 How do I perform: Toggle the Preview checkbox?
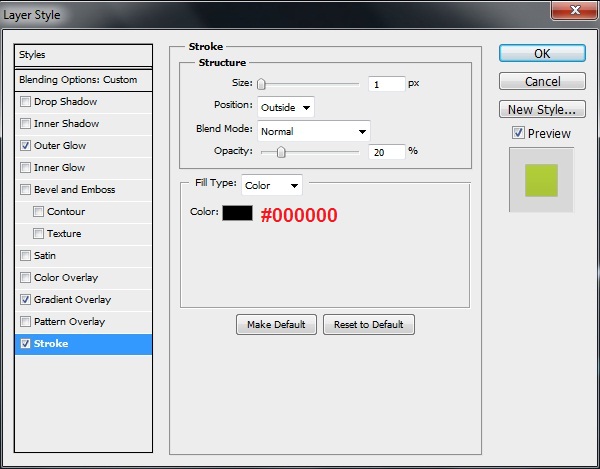tap(518, 133)
